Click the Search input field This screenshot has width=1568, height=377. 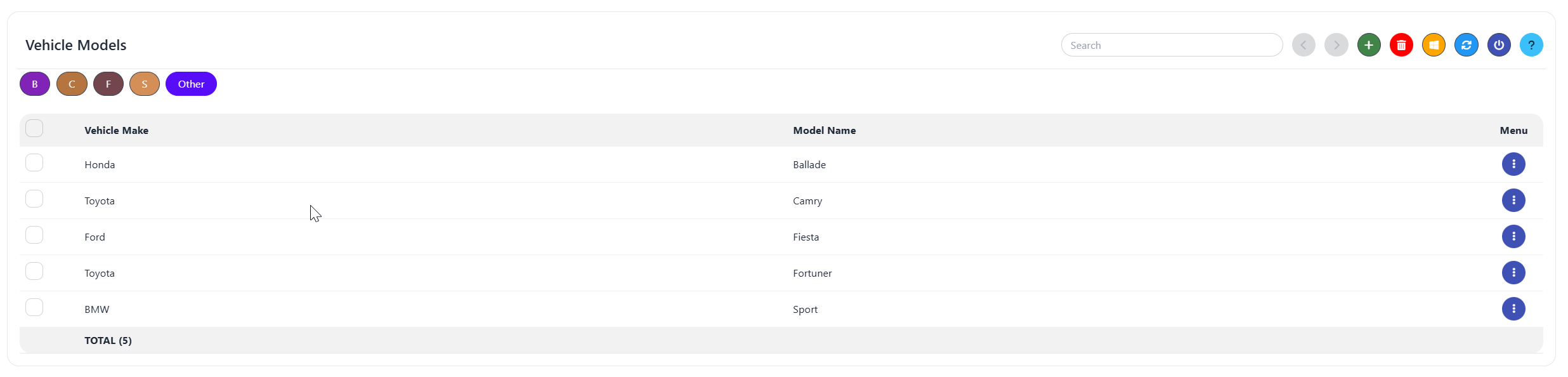pyautogui.click(x=1171, y=45)
